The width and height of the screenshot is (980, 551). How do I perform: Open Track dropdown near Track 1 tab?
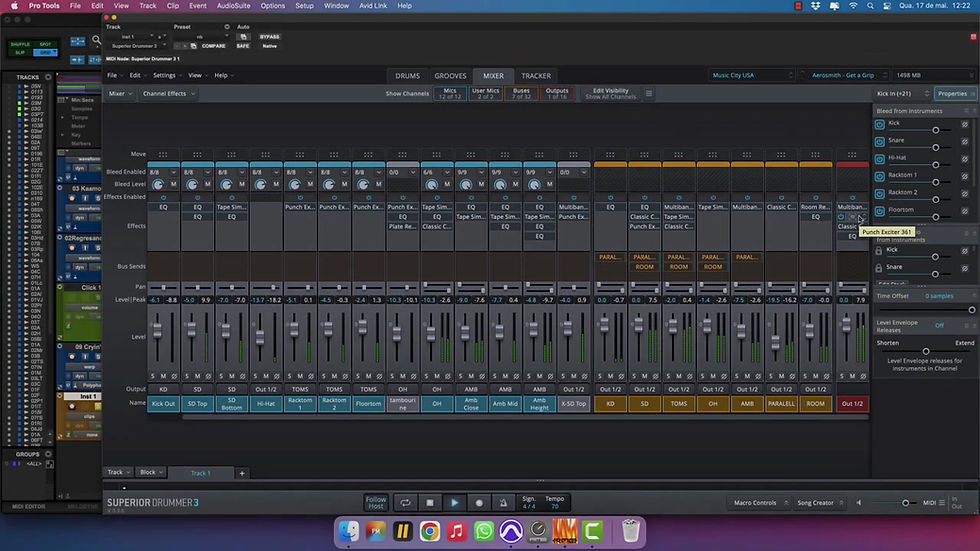click(118, 472)
